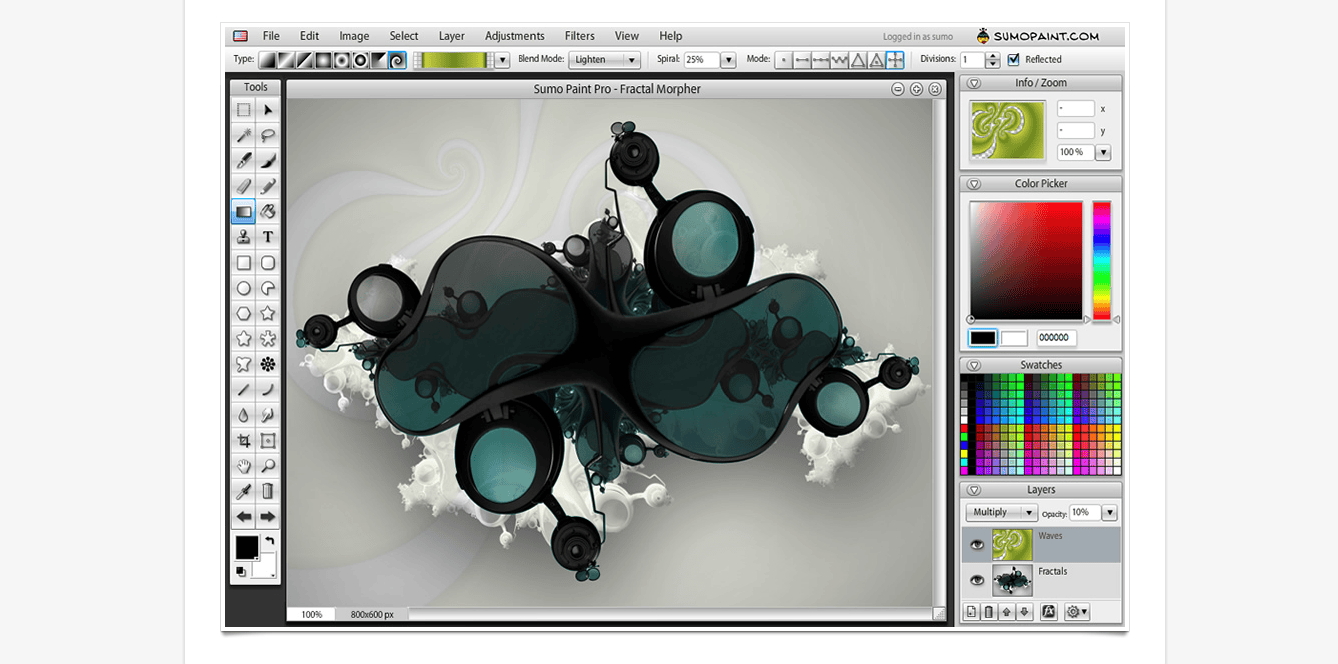The height and width of the screenshot is (664, 1338).
Task: Move layer down with arrow button
Action: click(1025, 612)
